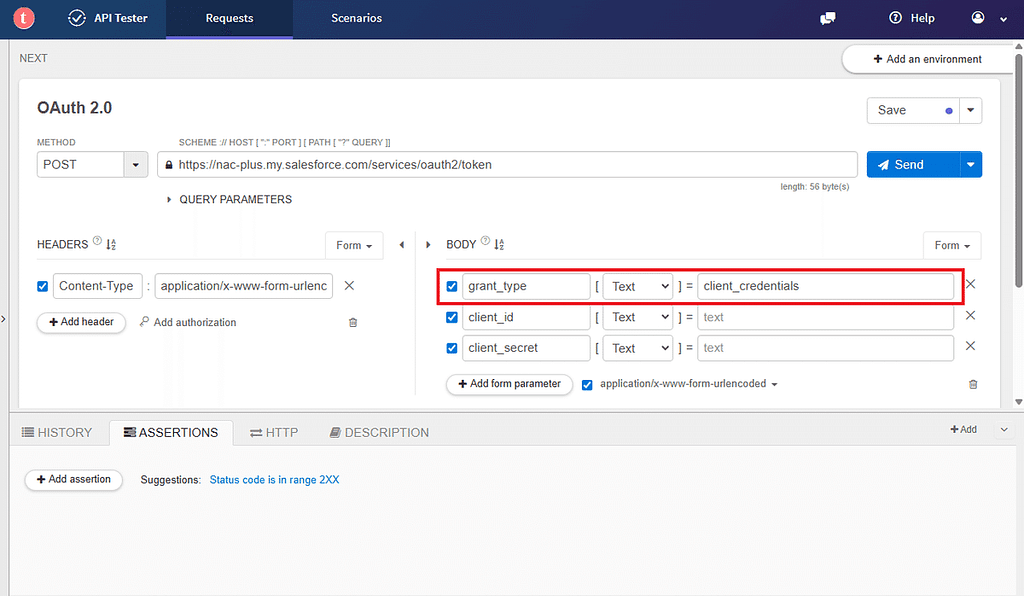Screen dimensions: 1024x596
Task: Toggle the Content-Type header checkbox
Action: 42,286
